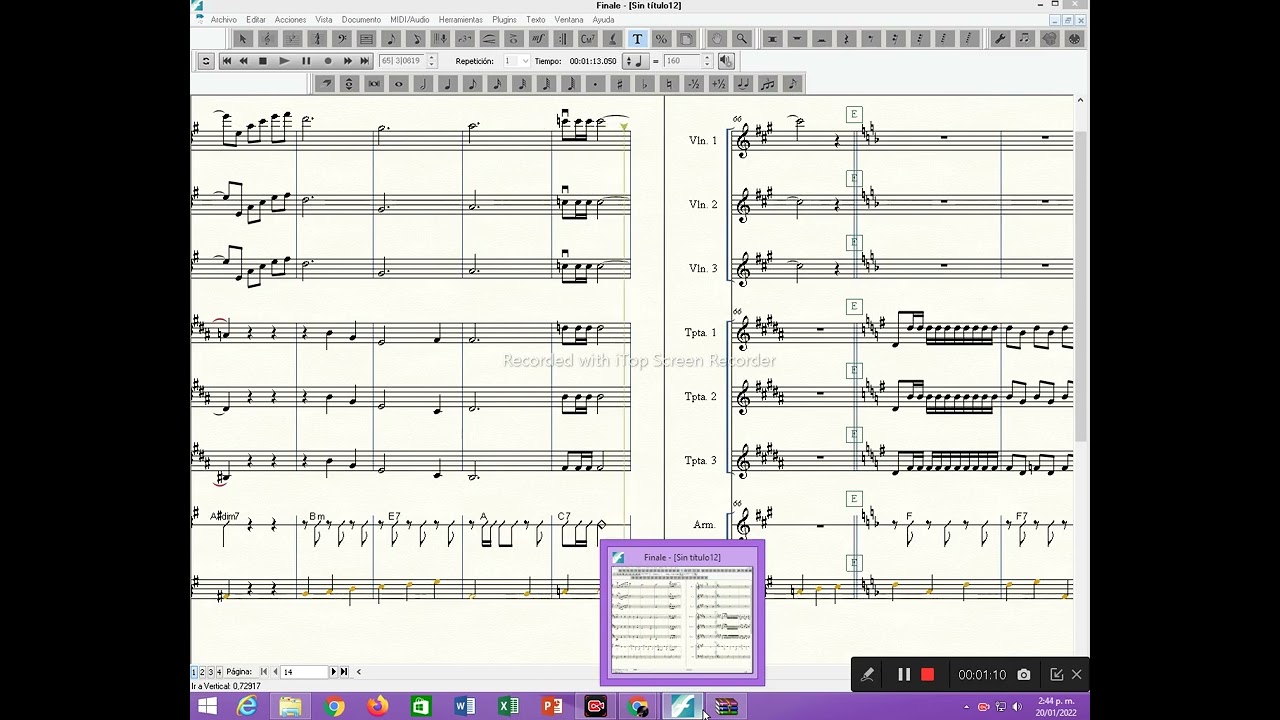
Task: Pause the screen recorder
Action: [x=904, y=675]
